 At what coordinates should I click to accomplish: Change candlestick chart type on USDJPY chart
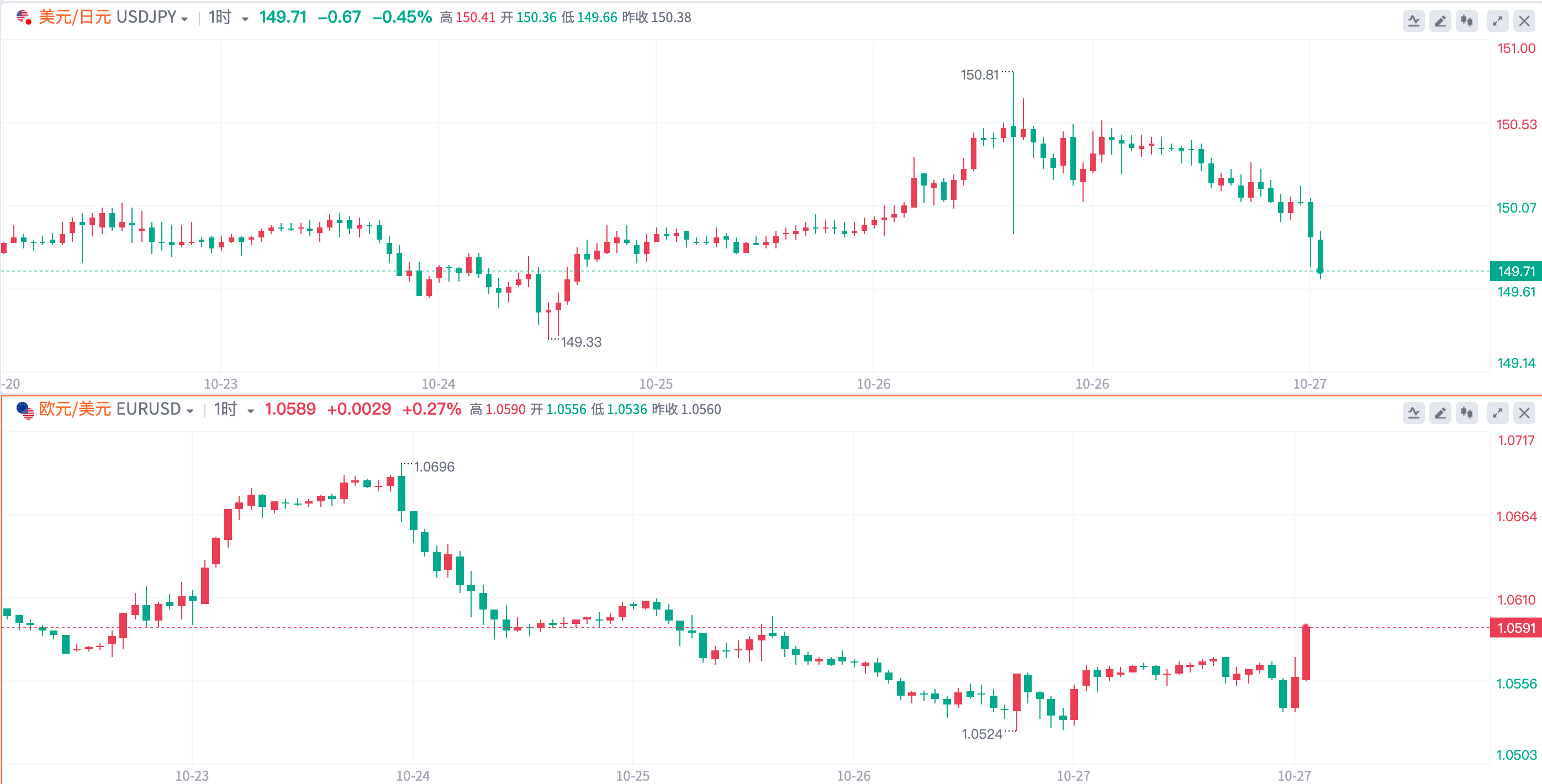[1466, 22]
